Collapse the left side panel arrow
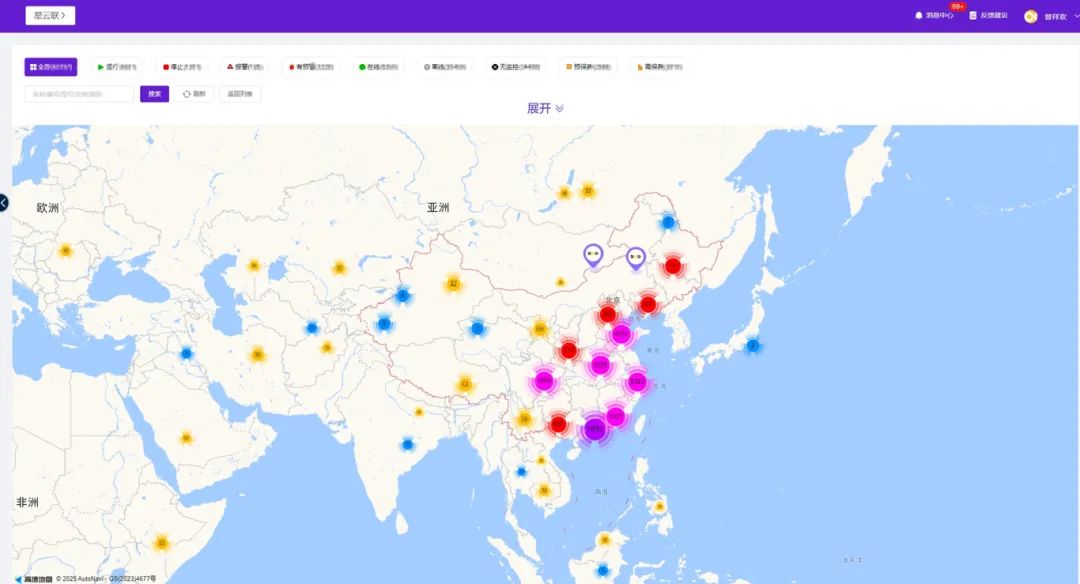This screenshot has height=584, width=1080. [5, 203]
